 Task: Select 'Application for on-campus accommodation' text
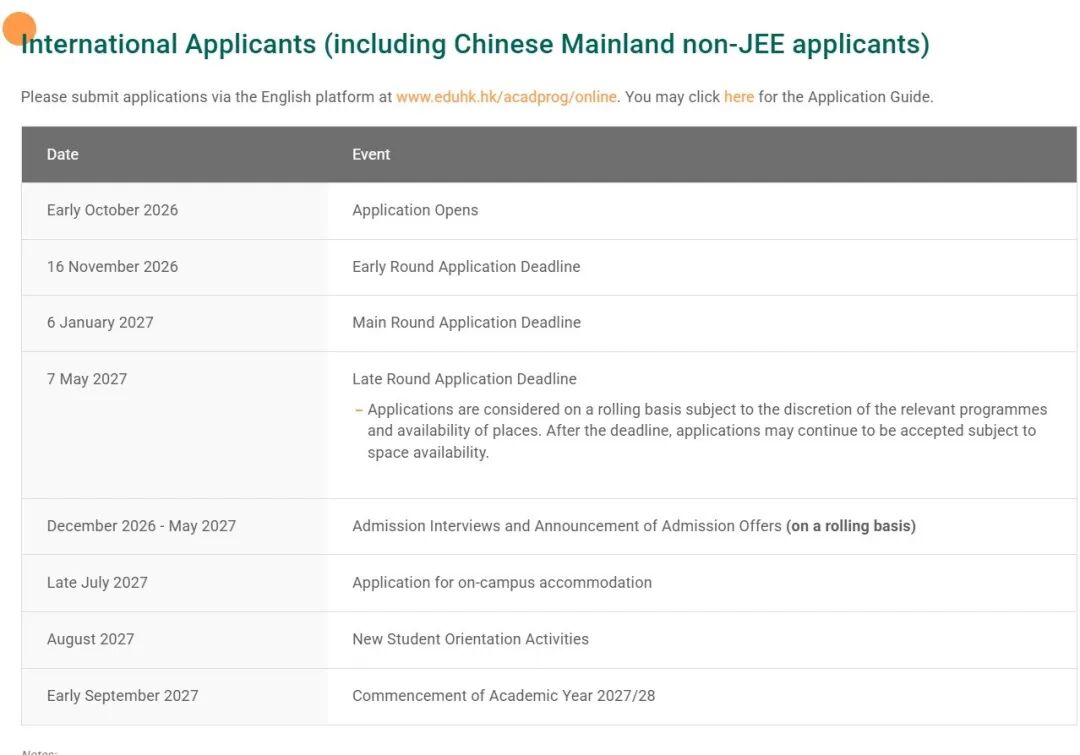coord(502,582)
